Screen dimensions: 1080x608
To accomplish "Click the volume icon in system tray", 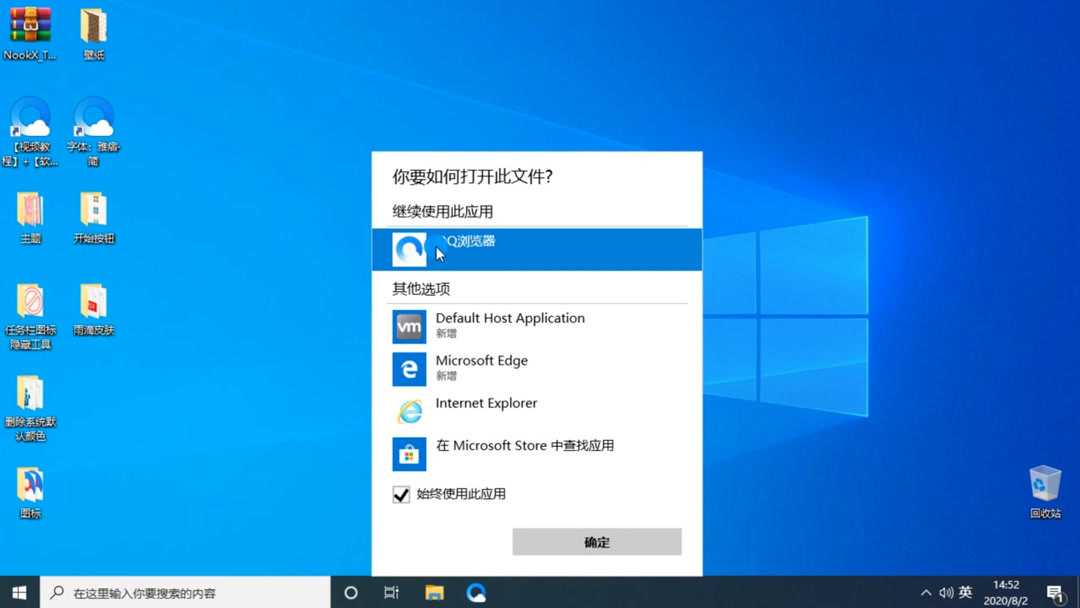I will 945,592.
